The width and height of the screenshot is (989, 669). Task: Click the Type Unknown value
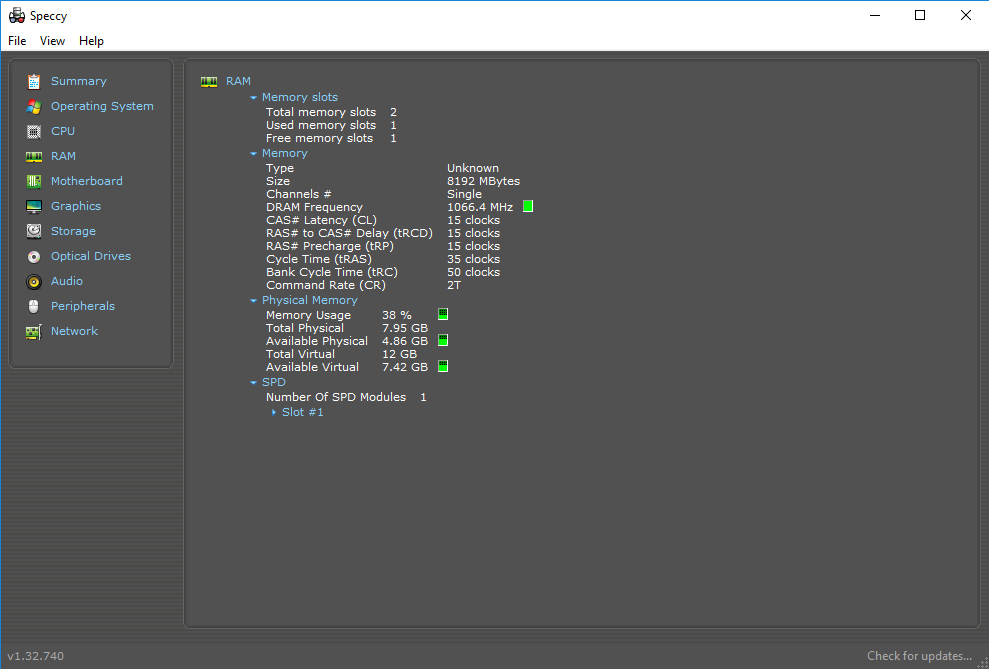tap(473, 168)
